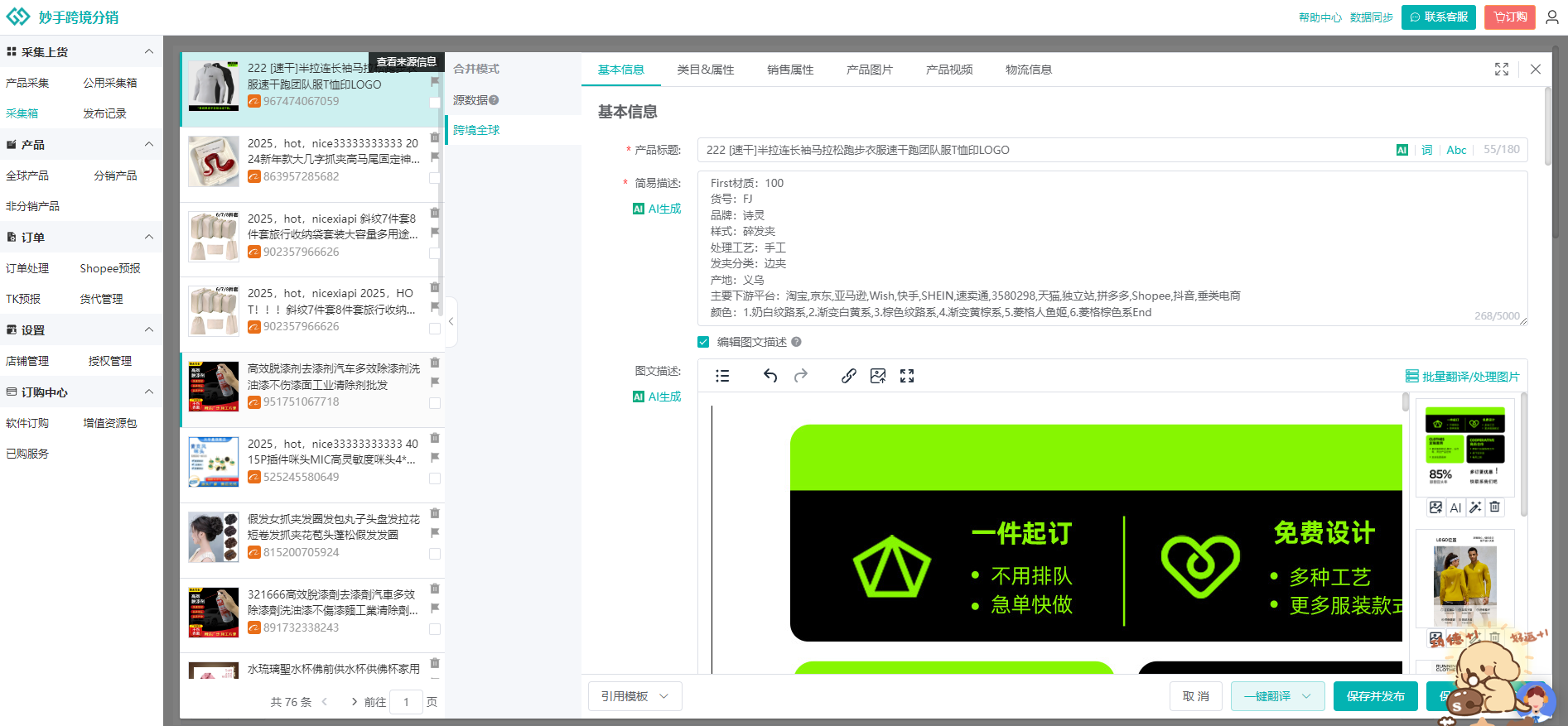This screenshot has height=726, width=1568.
Task: Open the 产品图片 tab
Action: tap(870, 70)
